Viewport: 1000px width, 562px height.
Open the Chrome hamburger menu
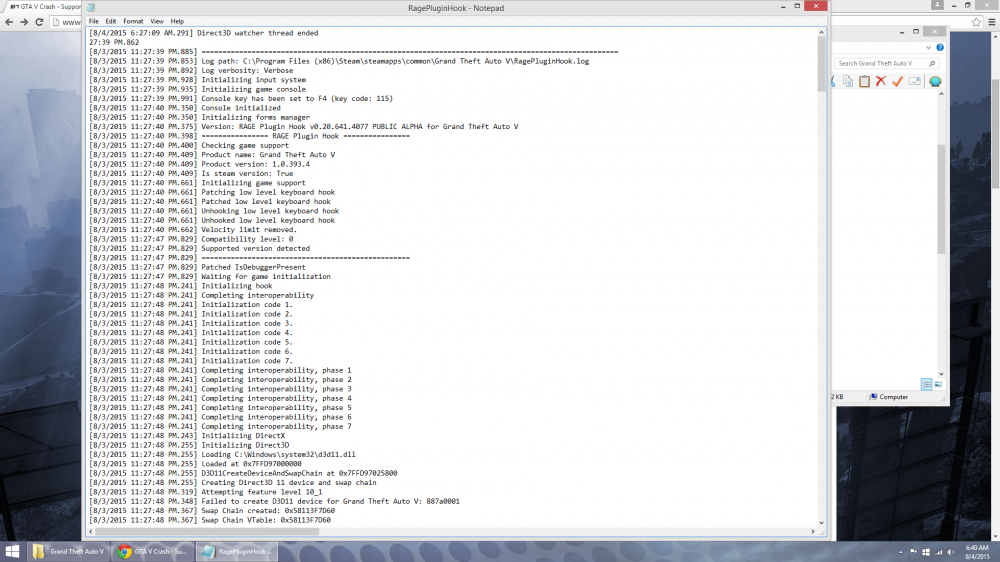[992, 22]
